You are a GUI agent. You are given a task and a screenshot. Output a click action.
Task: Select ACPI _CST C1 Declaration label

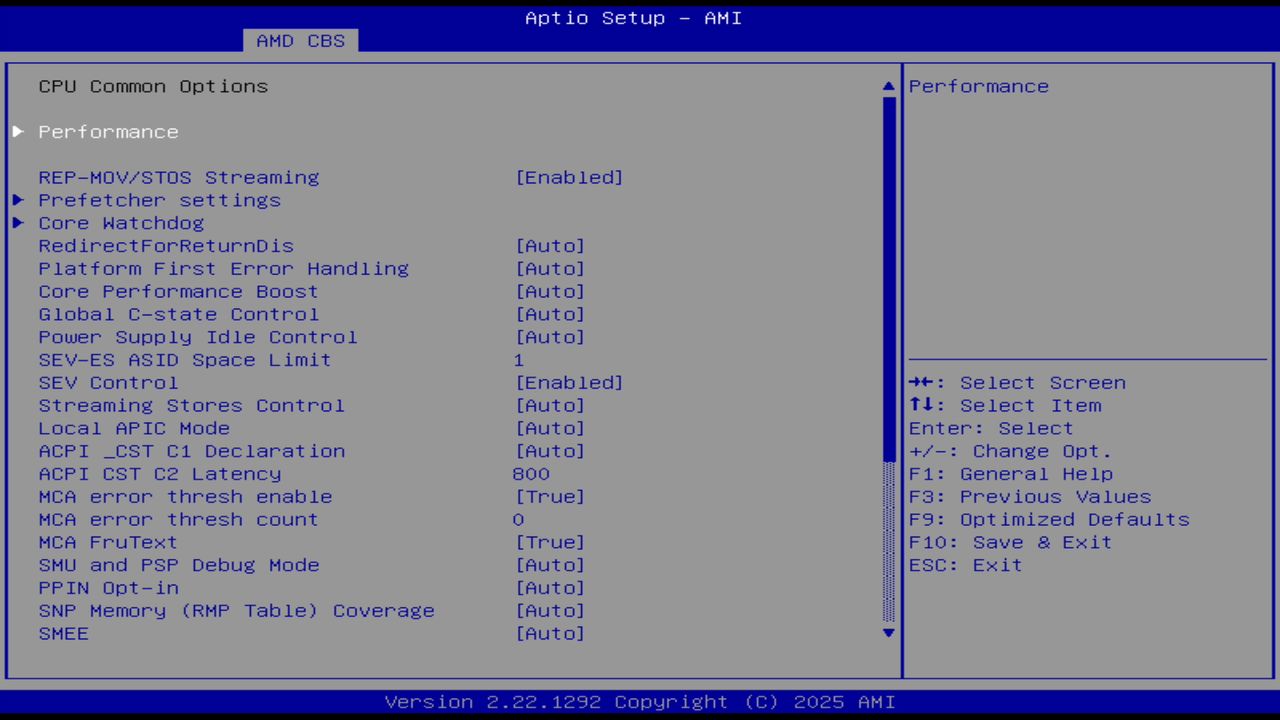point(192,451)
